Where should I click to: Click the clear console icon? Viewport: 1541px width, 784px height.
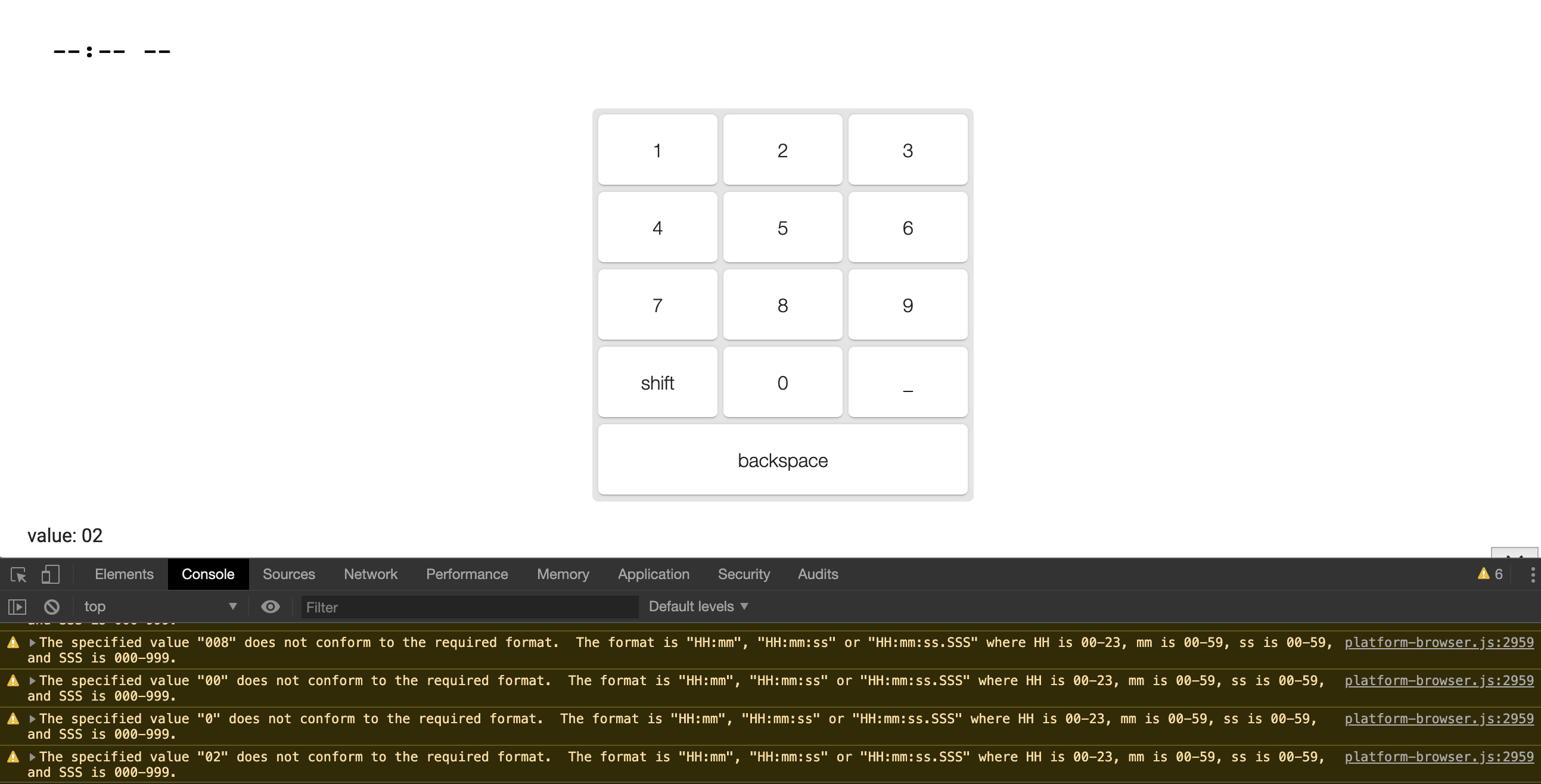(51, 606)
